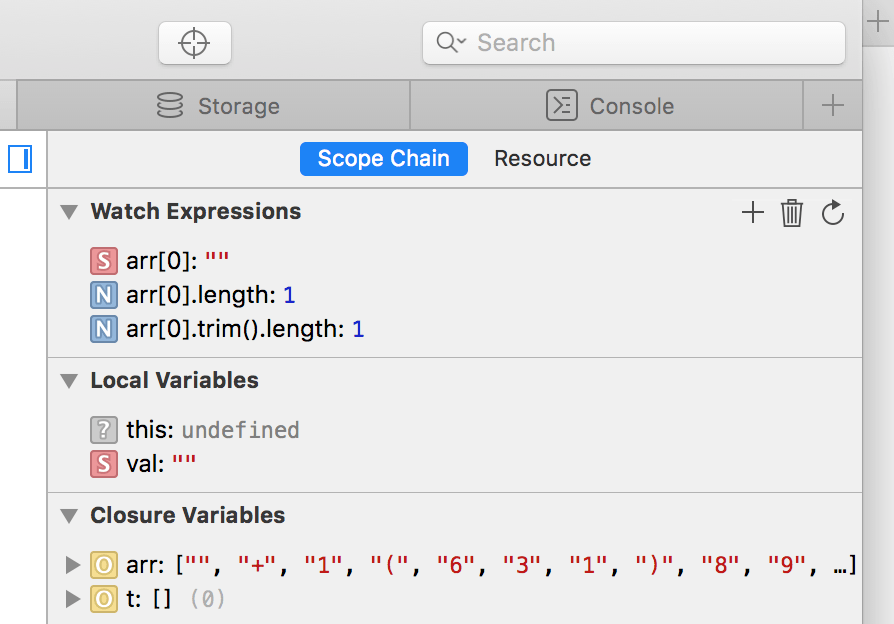This screenshot has width=894, height=624.
Task: Expand the arr array object
Action: pos(72,565)
